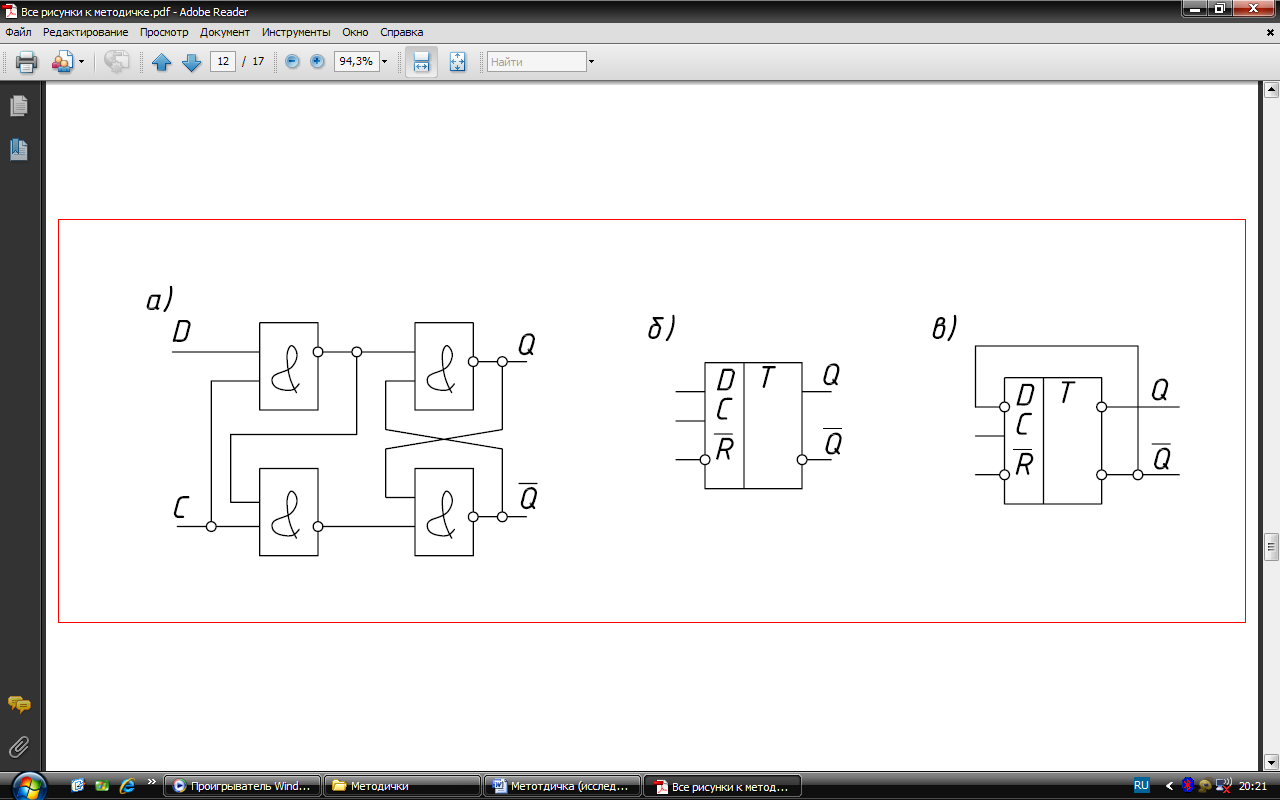Click the page number field showing 12
This screenshot has height=800, width=1280.
point(223,61)
